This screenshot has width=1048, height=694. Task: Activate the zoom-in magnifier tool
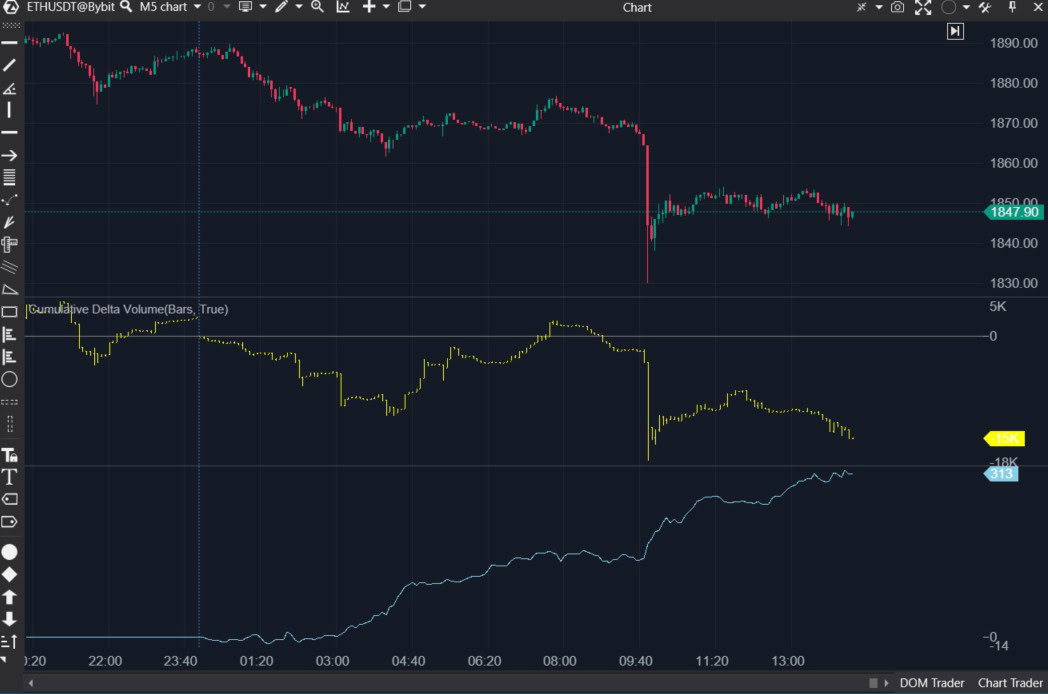click(x=316, y=8)
